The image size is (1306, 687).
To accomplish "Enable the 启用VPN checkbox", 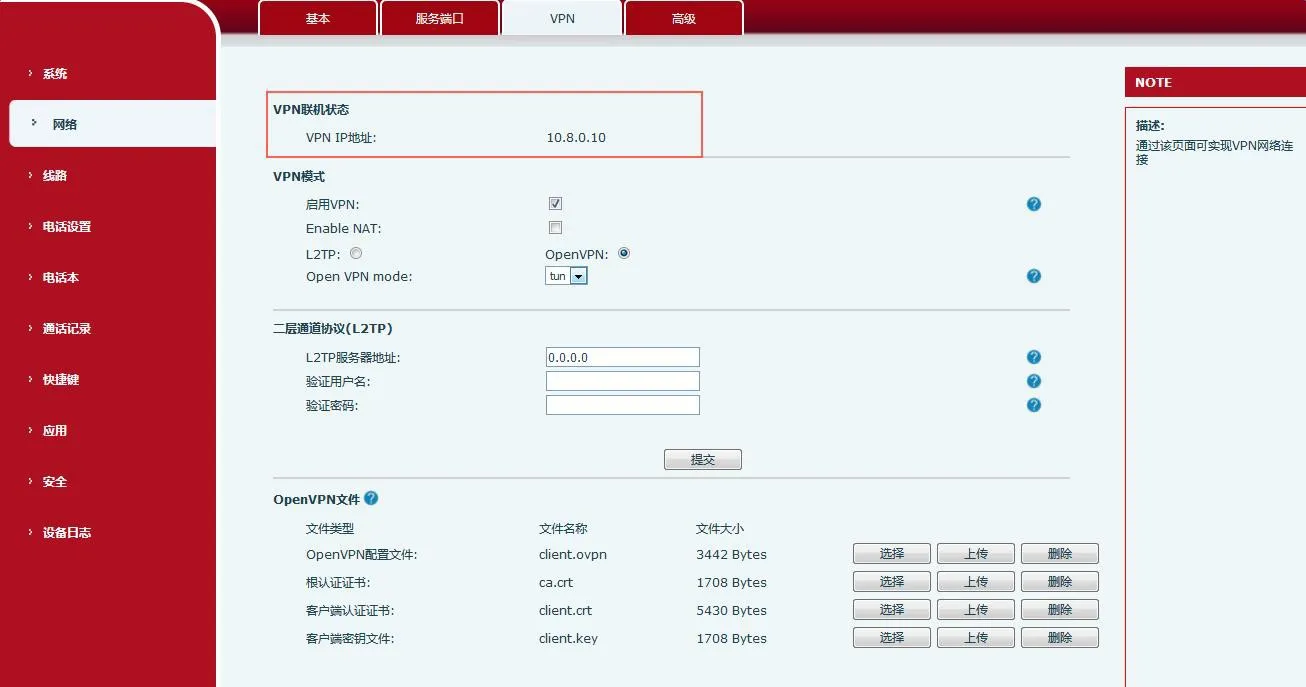I will pos(555,202).
